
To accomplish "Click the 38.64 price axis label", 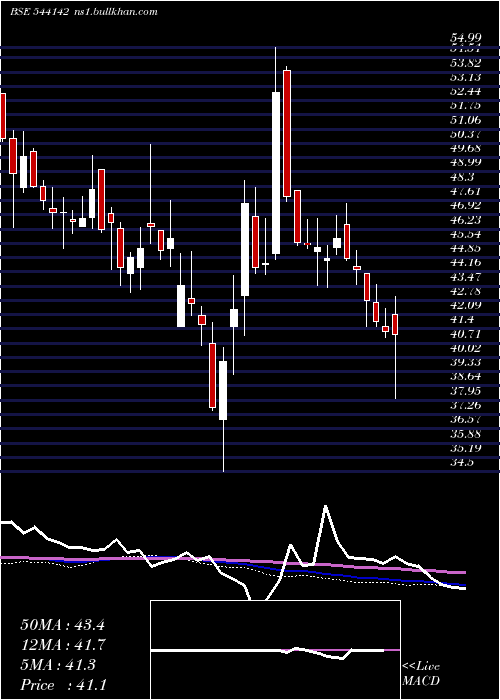I will tap(465, 377).
